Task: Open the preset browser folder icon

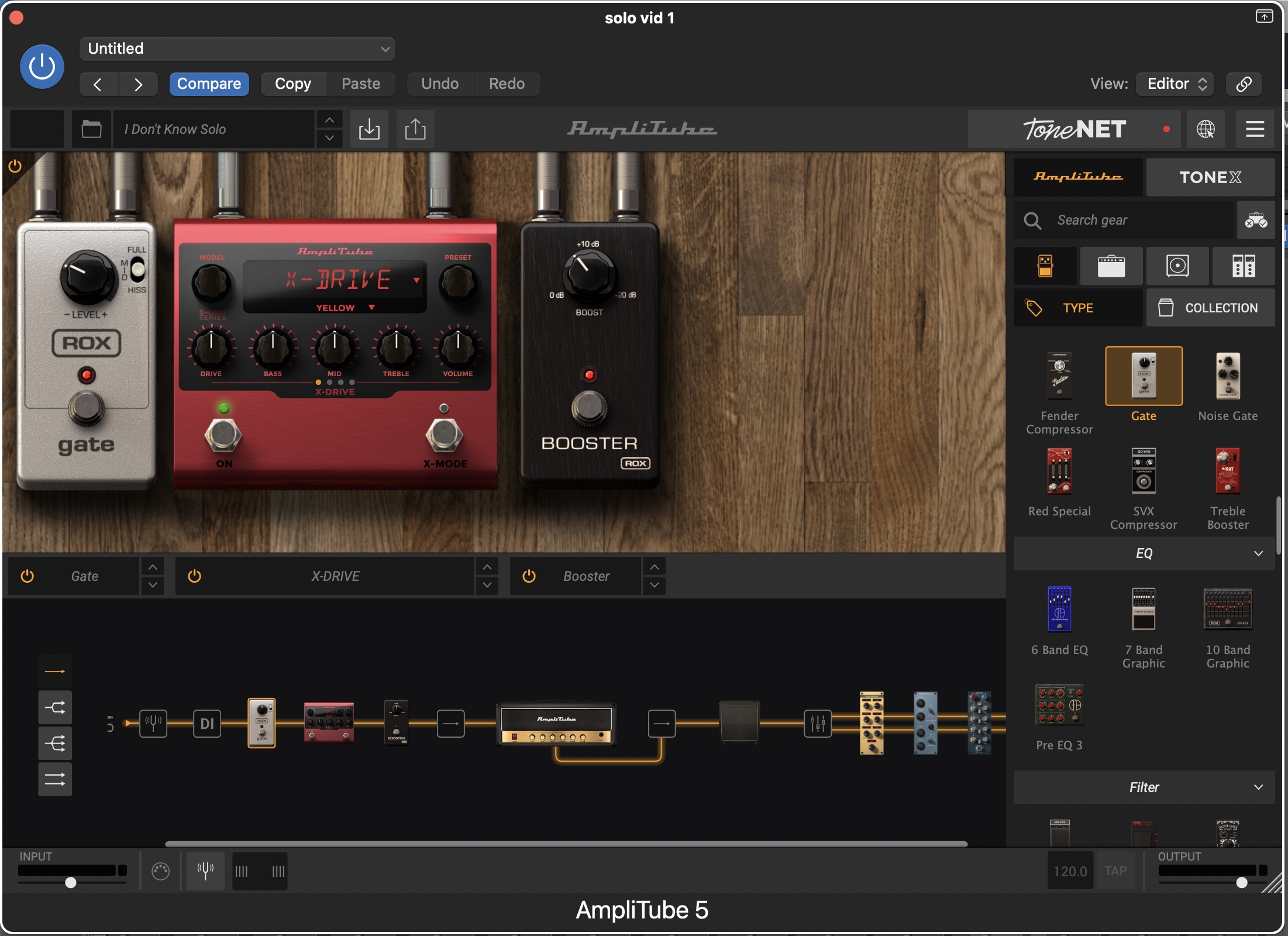Action: pos(91,129)
